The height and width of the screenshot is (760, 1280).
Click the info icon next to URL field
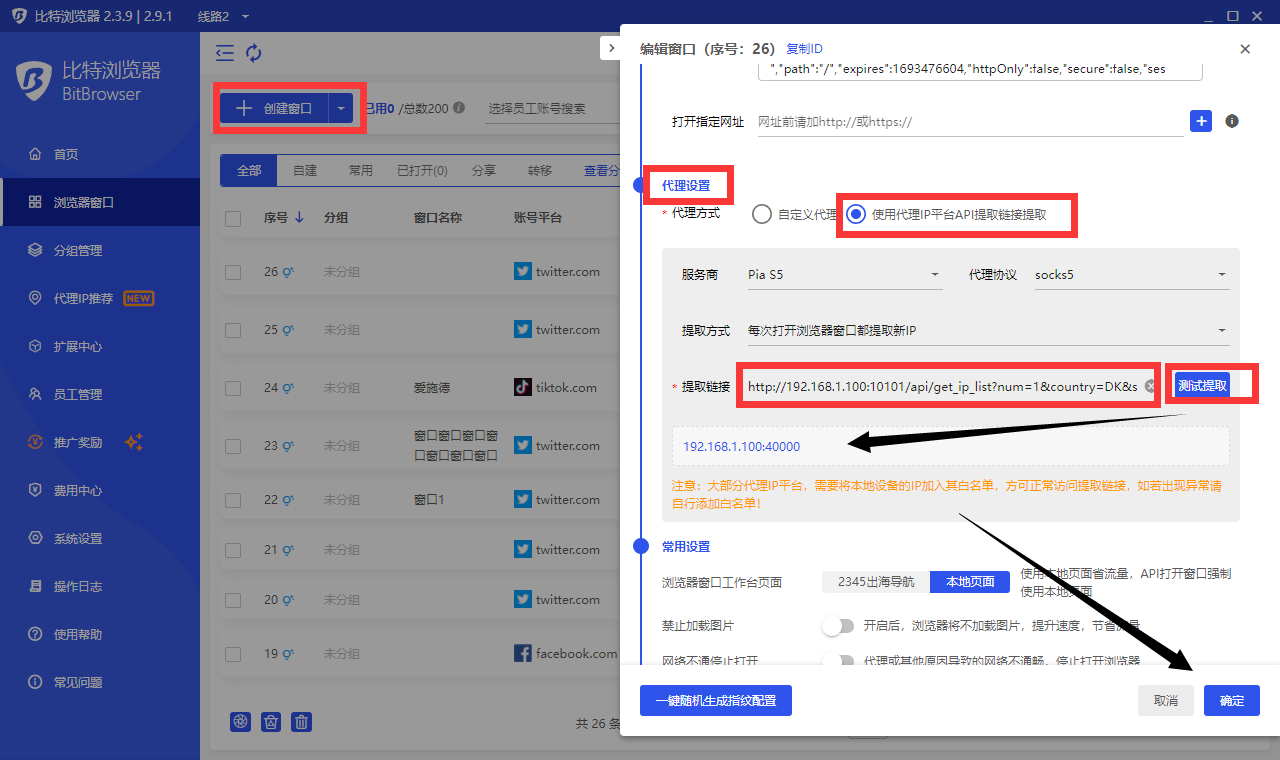point(1232,121)
